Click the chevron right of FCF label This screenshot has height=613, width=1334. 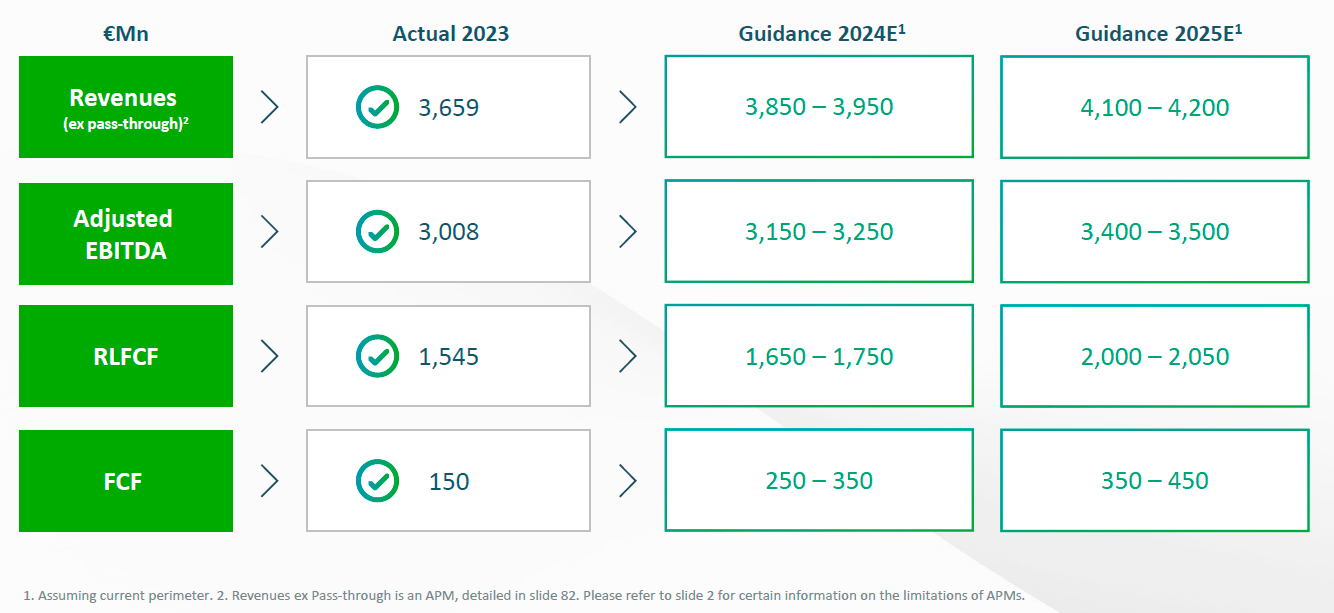coord(269,481)
